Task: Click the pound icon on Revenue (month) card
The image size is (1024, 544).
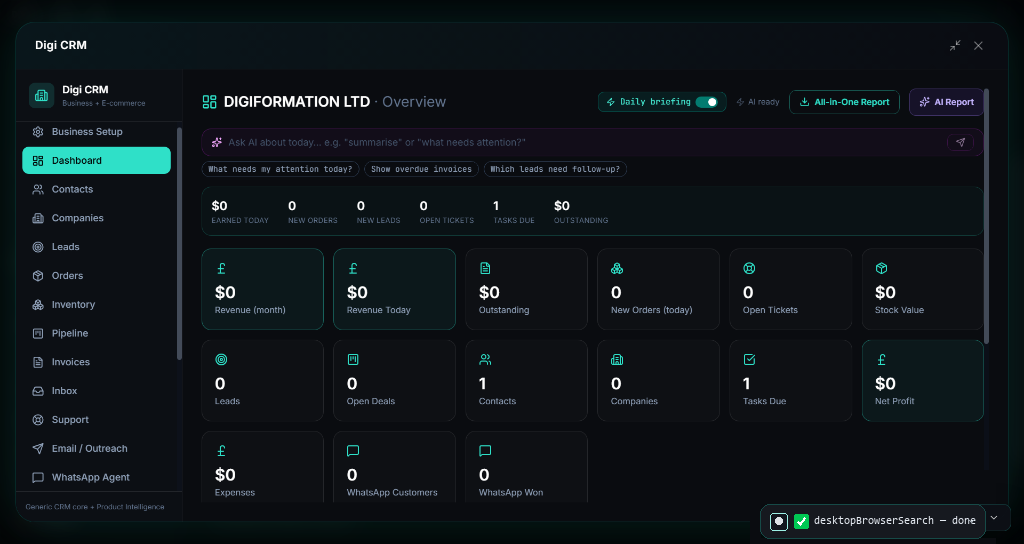Action: tap(221, 268)
